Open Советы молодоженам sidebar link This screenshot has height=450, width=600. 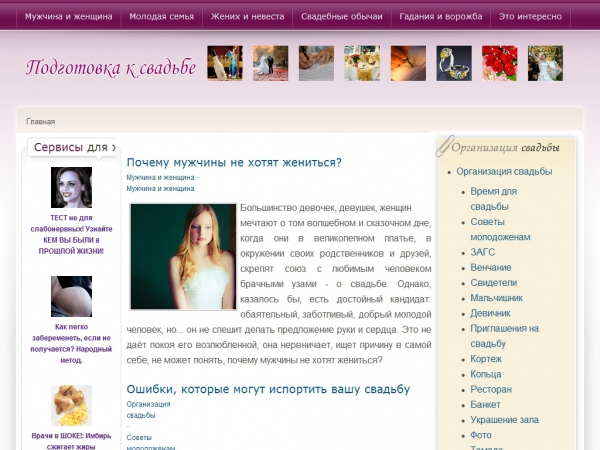point(500,230)
